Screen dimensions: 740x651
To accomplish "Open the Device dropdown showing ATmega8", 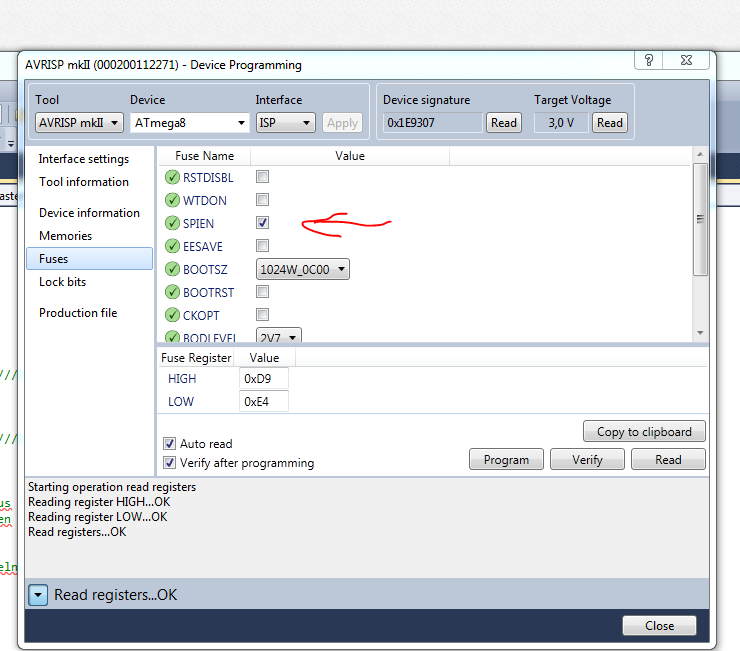I will 190,123.
